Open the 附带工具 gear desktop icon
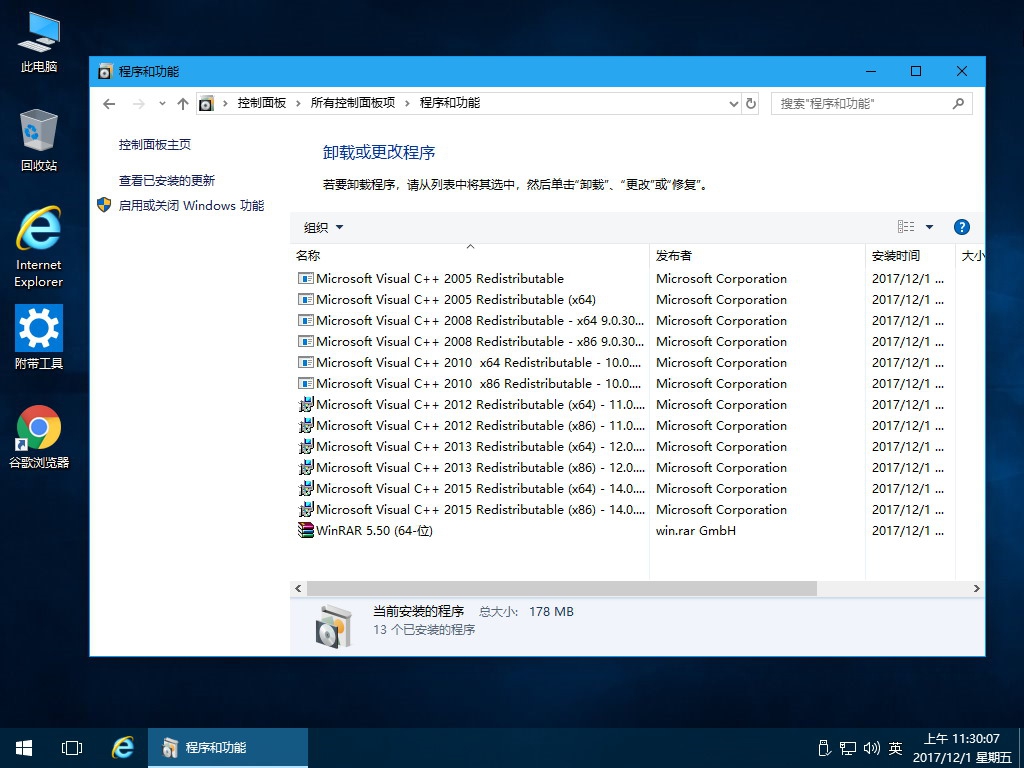Image resolution: width=1024 pixels, height=768 pixels. pos(39,337)
